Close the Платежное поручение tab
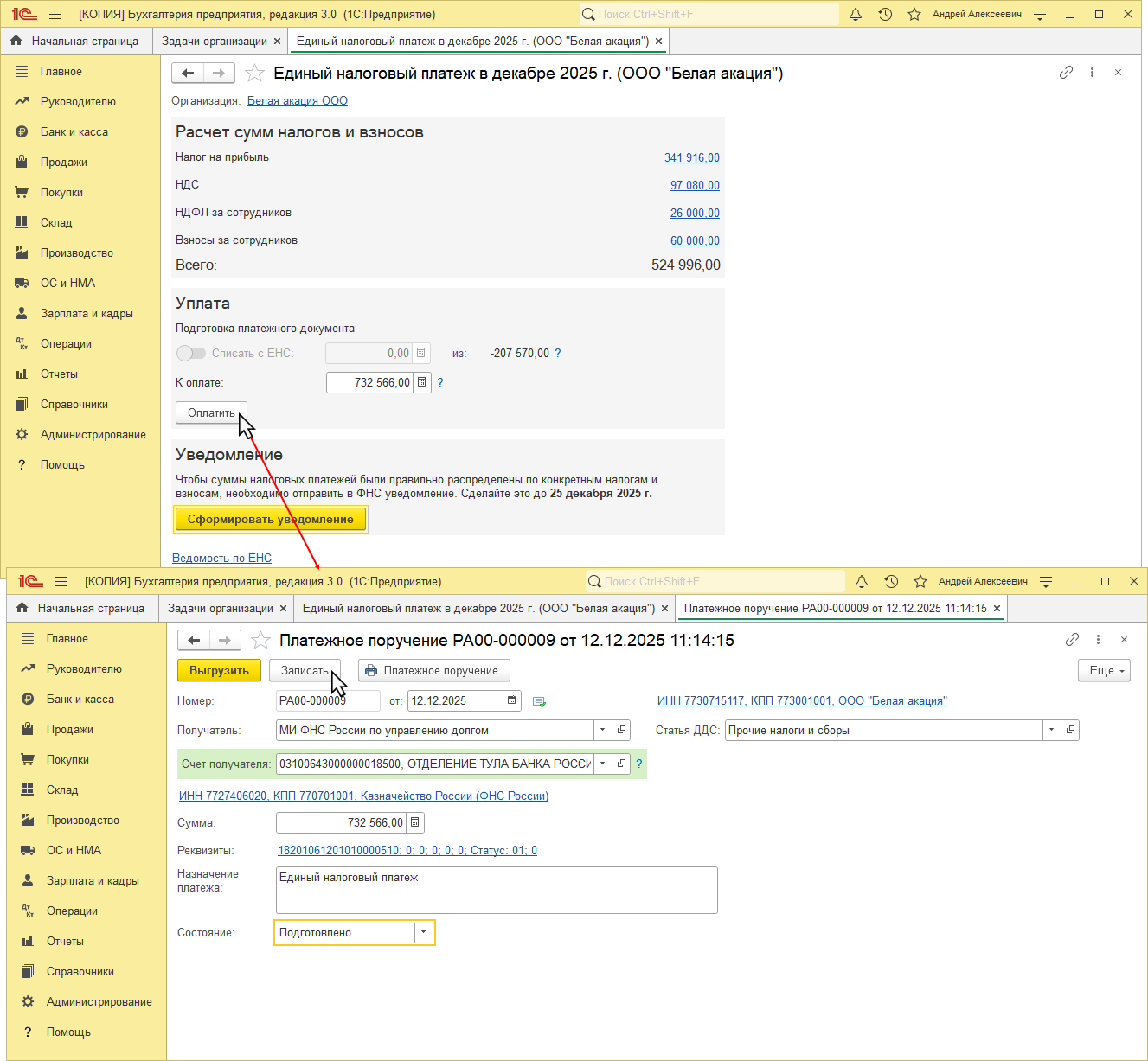Image resolution: width=1148 pixels, height=1061 pixels. click(x=997, y=608)
